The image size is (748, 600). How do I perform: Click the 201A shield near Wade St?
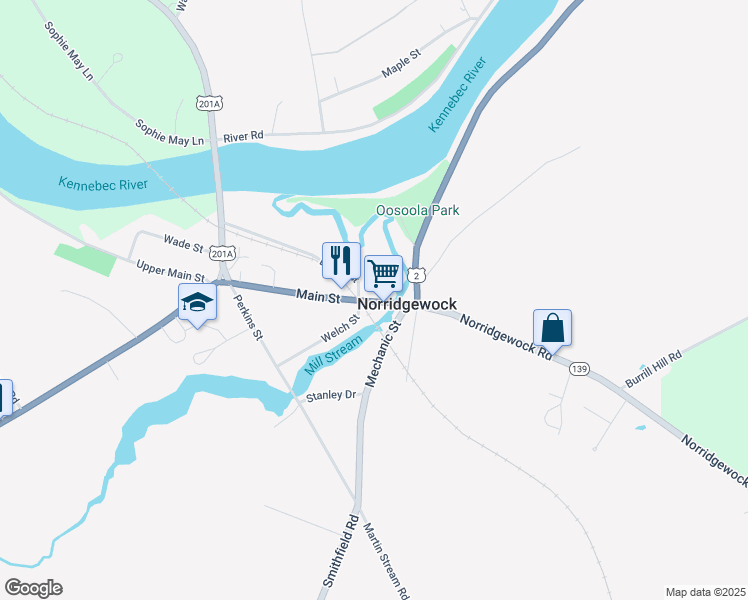[223, 254]
